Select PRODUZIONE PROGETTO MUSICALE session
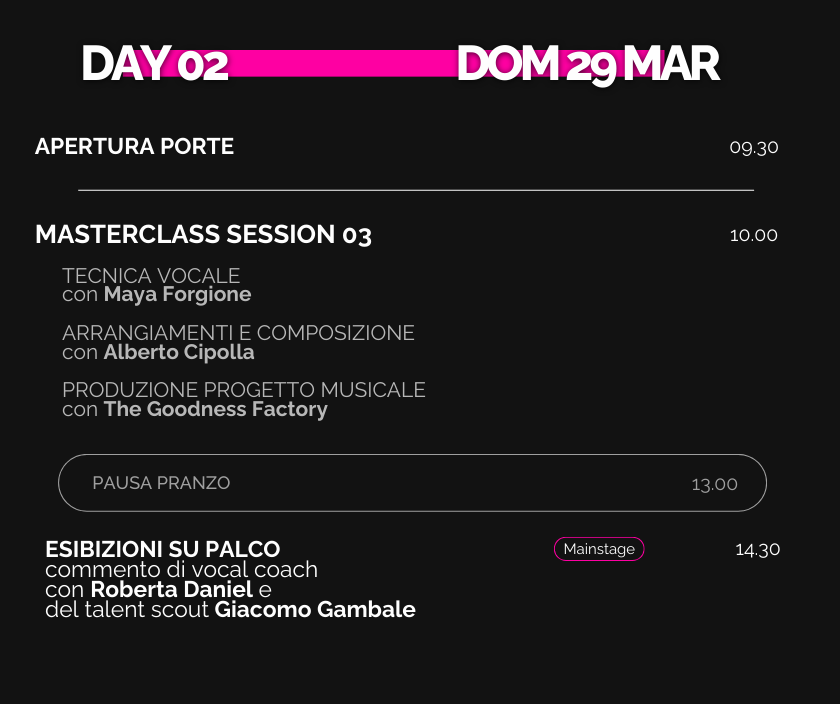 coord(244,390)
